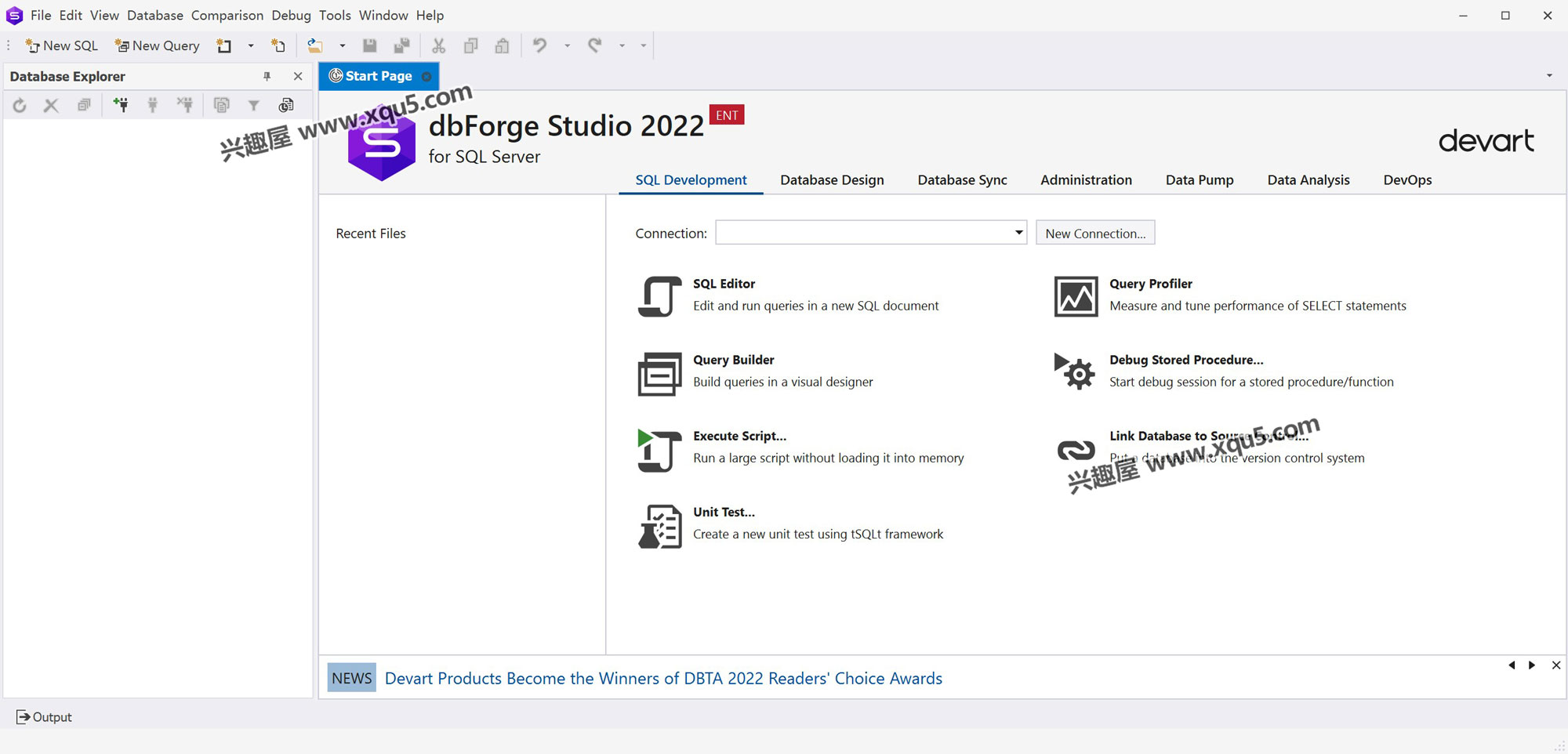The height and width of the screenshot is (754, 1568).
Task: Toggle the Database Explorer pin
Action: coord(267,76)
